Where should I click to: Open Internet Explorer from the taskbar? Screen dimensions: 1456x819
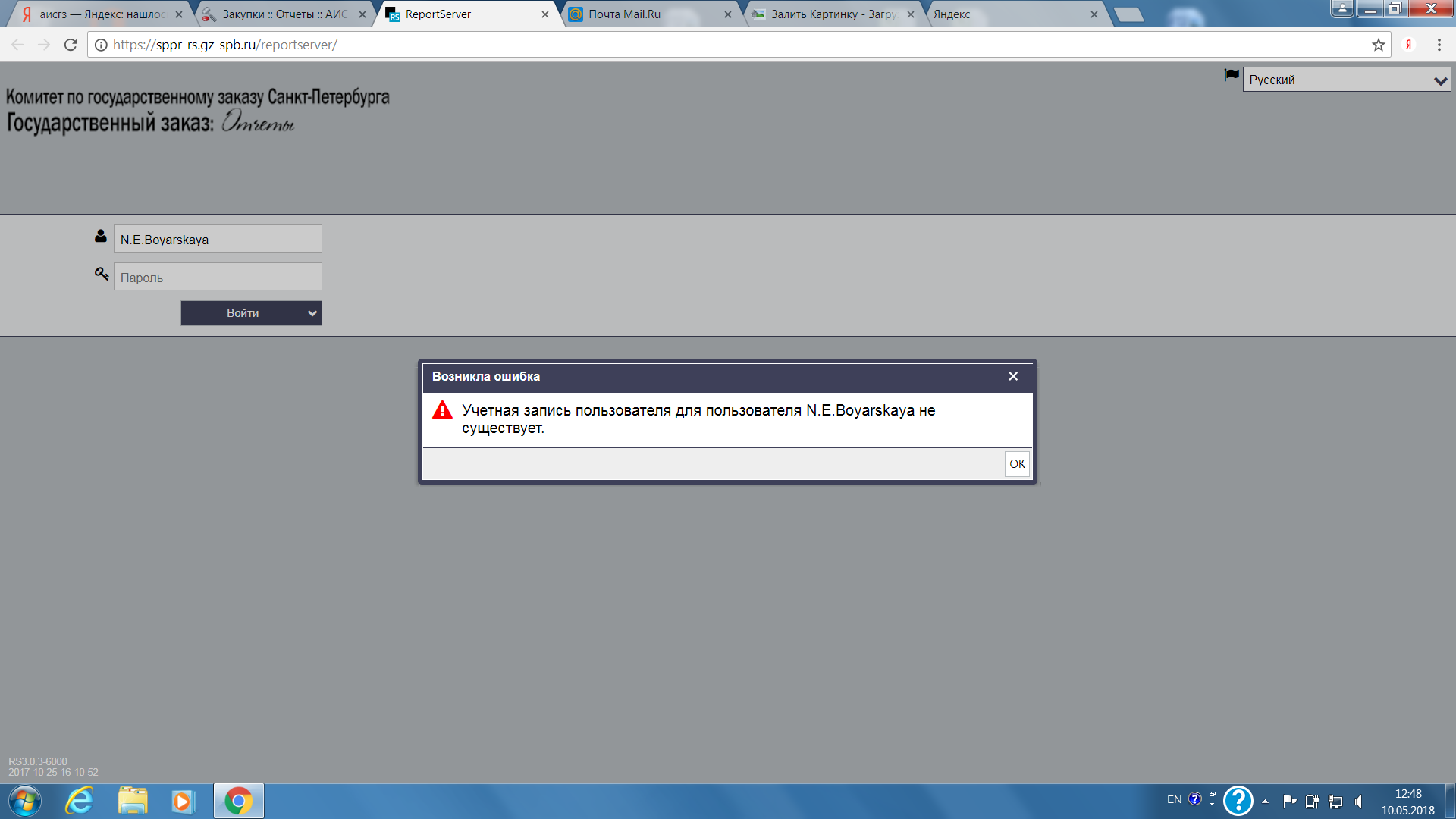[79, 801]
